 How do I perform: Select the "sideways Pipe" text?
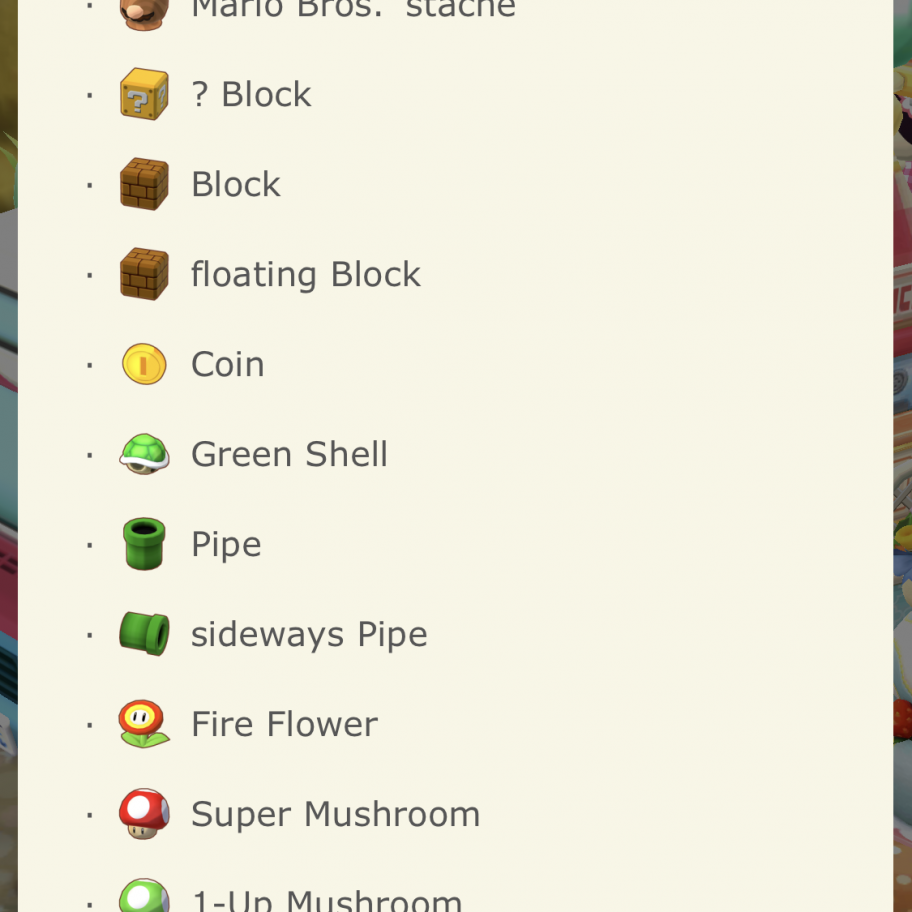pyautogui.click(x=309, y=634)
